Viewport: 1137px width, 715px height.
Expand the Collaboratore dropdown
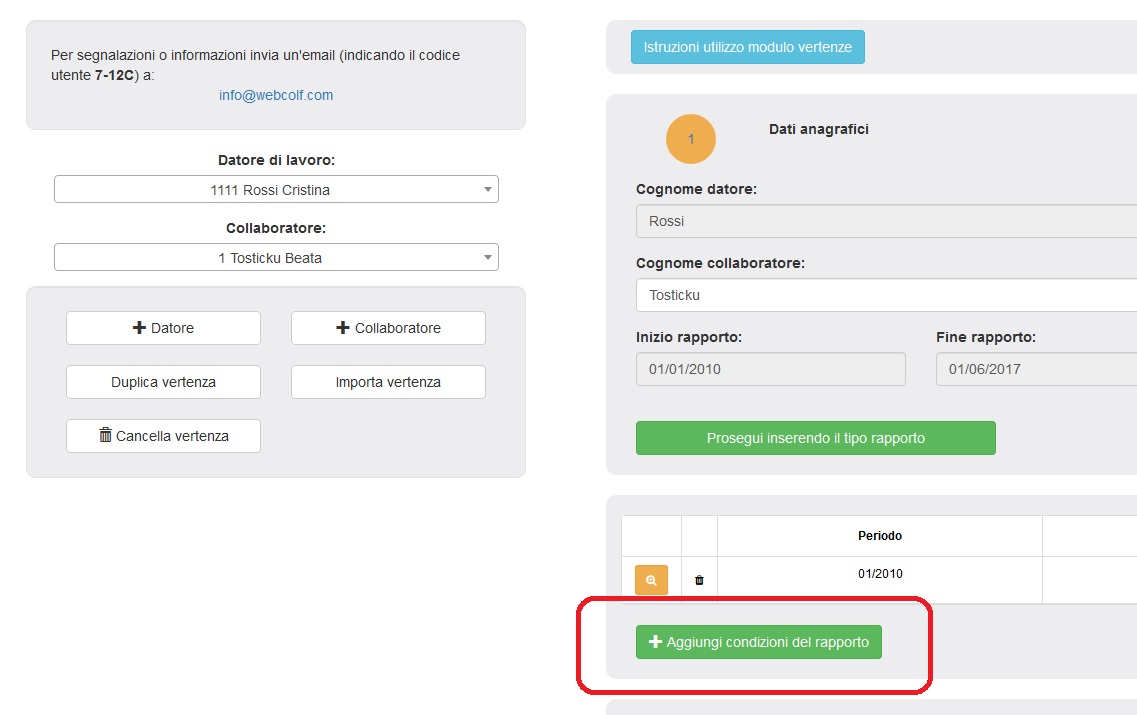point(276,257)
